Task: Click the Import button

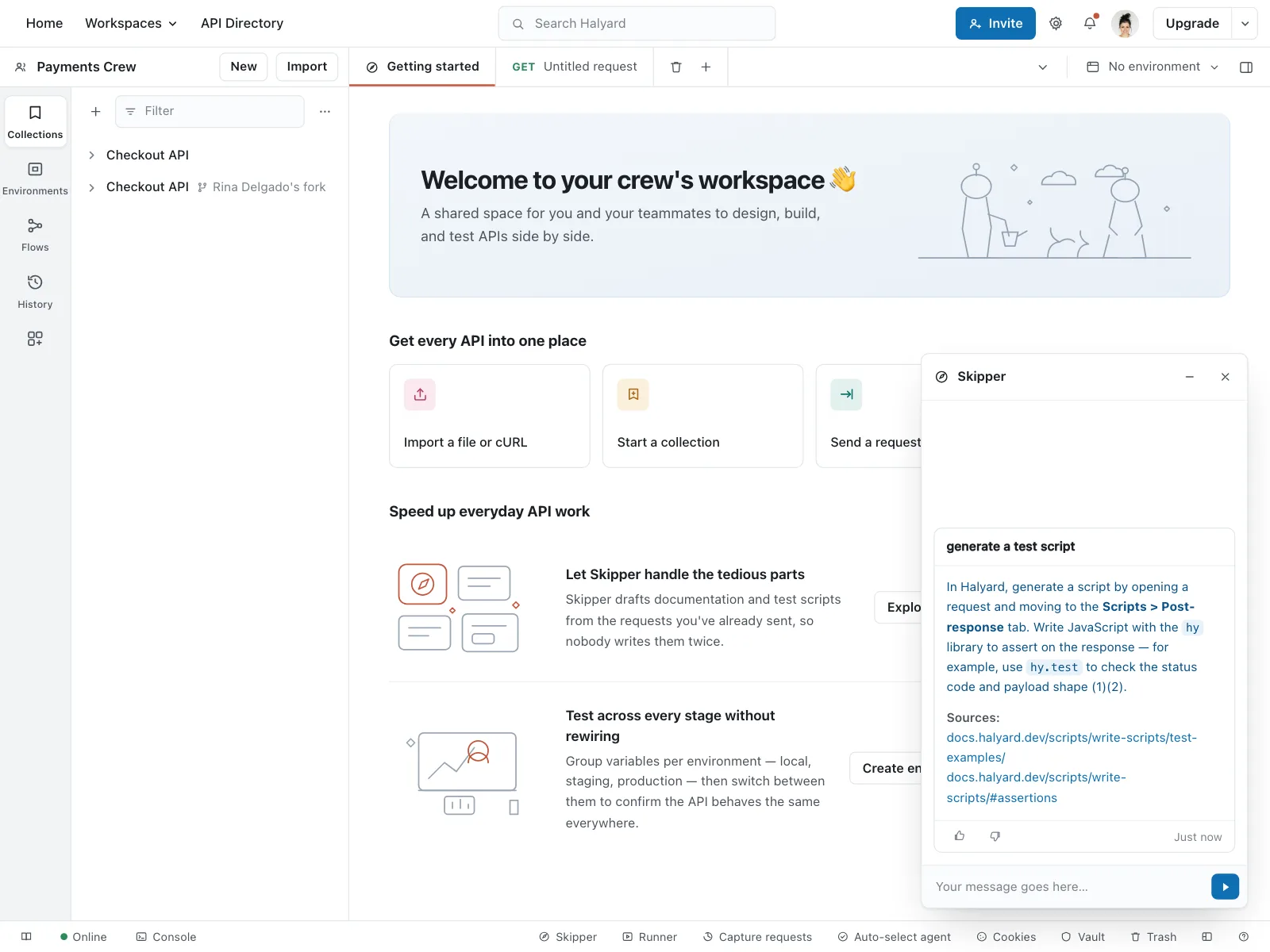Action: (307, 67)
